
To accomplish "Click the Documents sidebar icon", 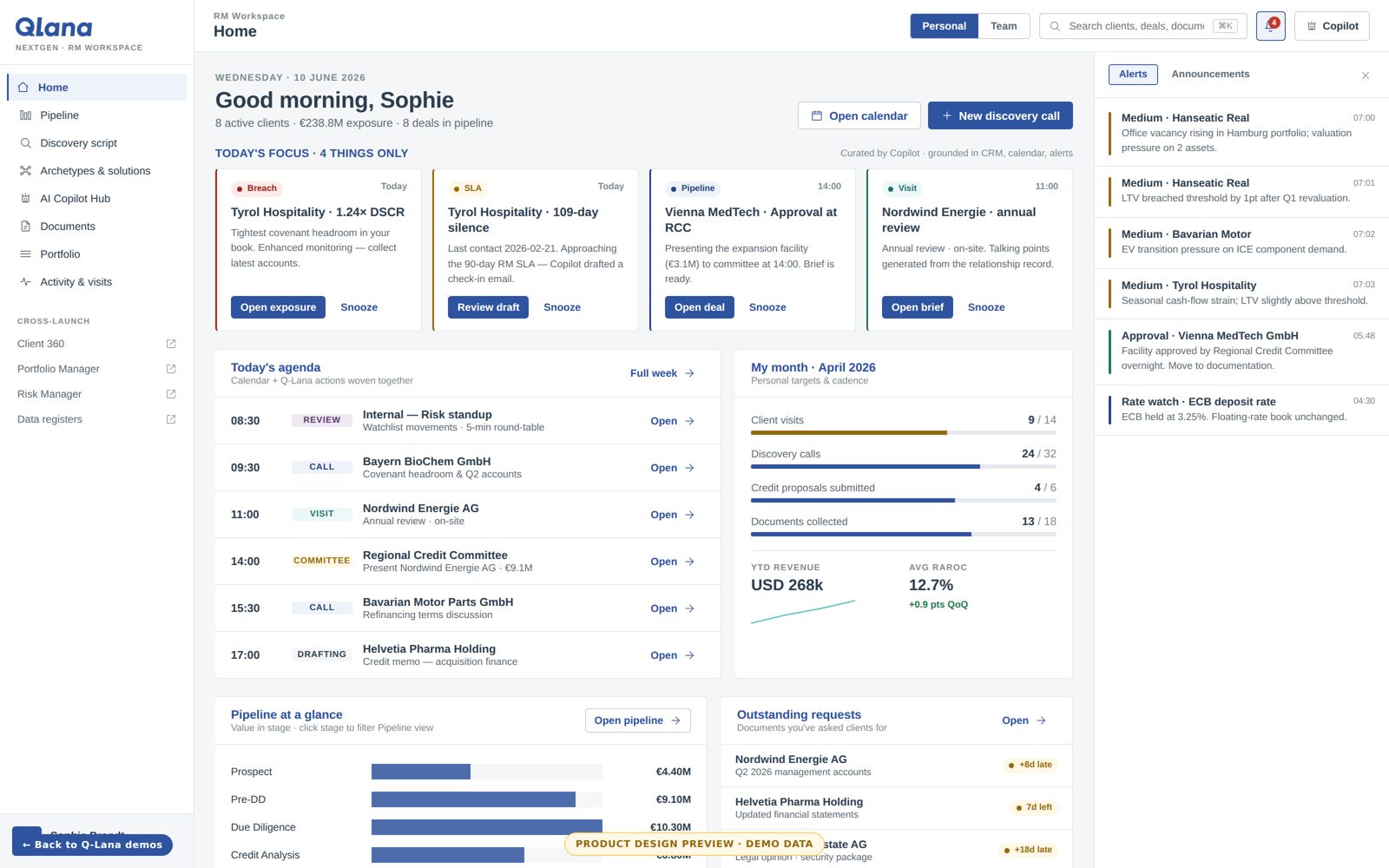I will [25, 226].
